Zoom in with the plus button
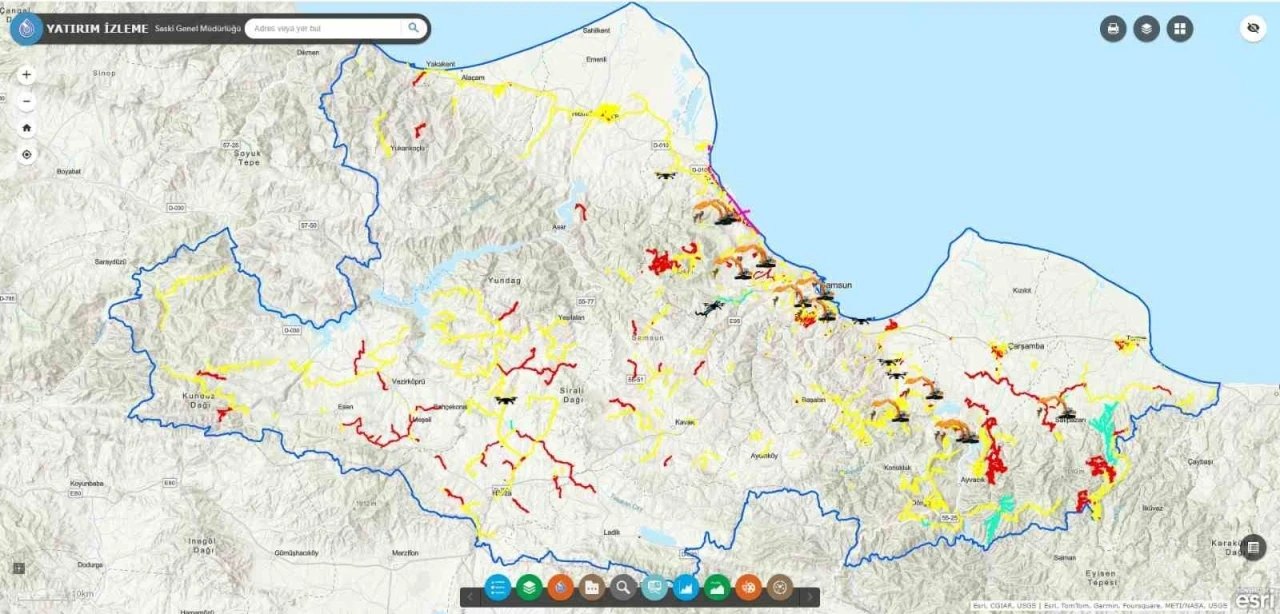The image size is (1280, 614). (x=27, y=75)
